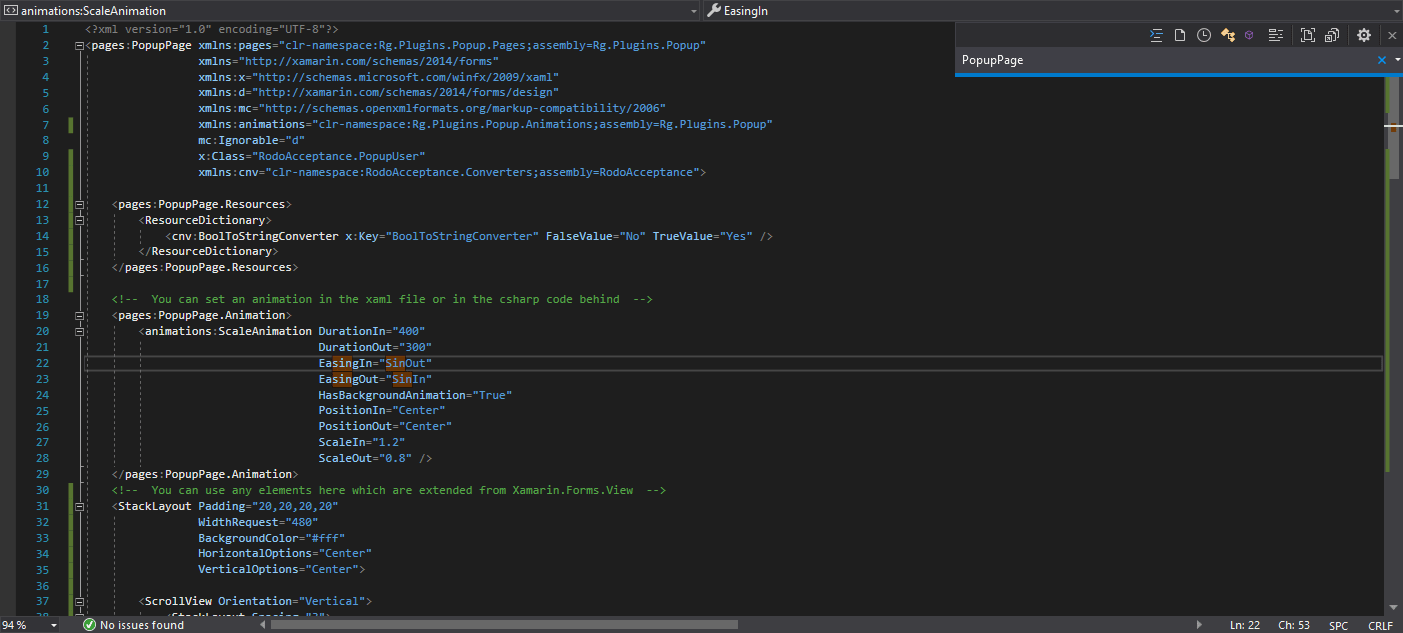Click the CRLF line ending indicator

(1380, 625)
